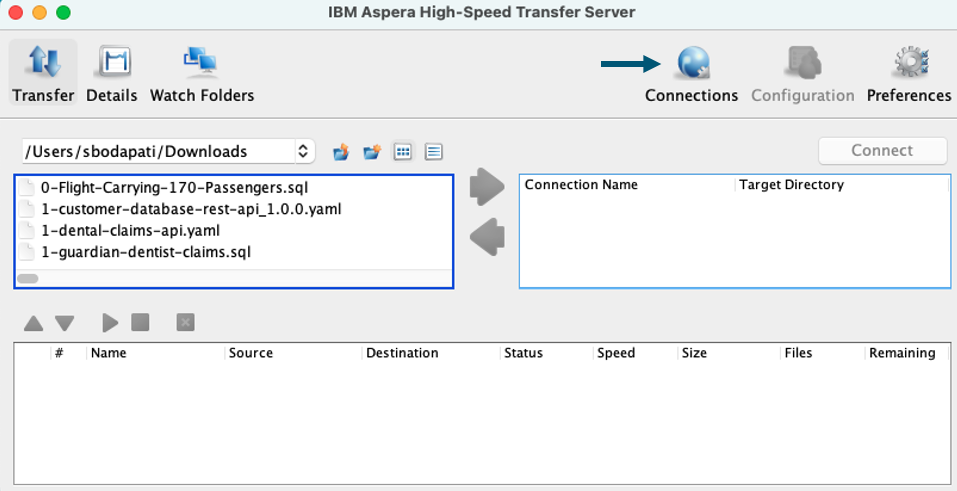
Task: Open the Configuration window
Action: [803, 73]
